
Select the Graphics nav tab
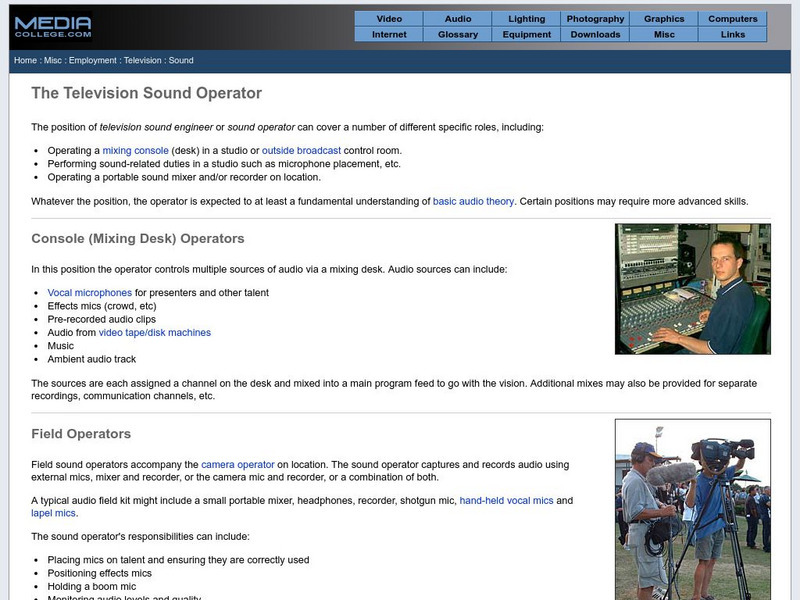664,19
